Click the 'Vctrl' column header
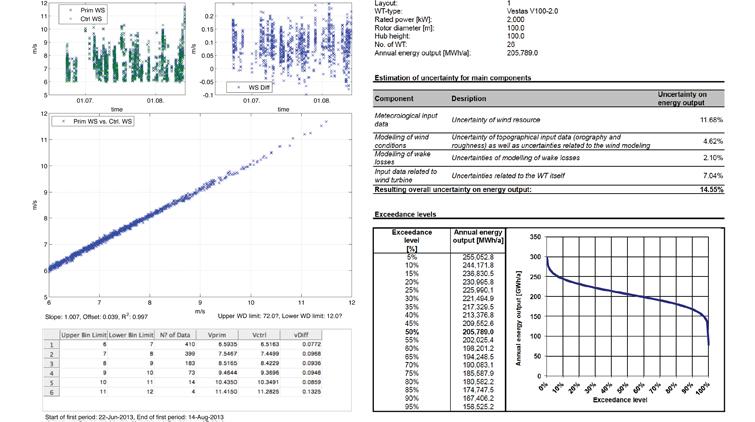The width and height of the screenshot is (755, 422). pos(259,335)
